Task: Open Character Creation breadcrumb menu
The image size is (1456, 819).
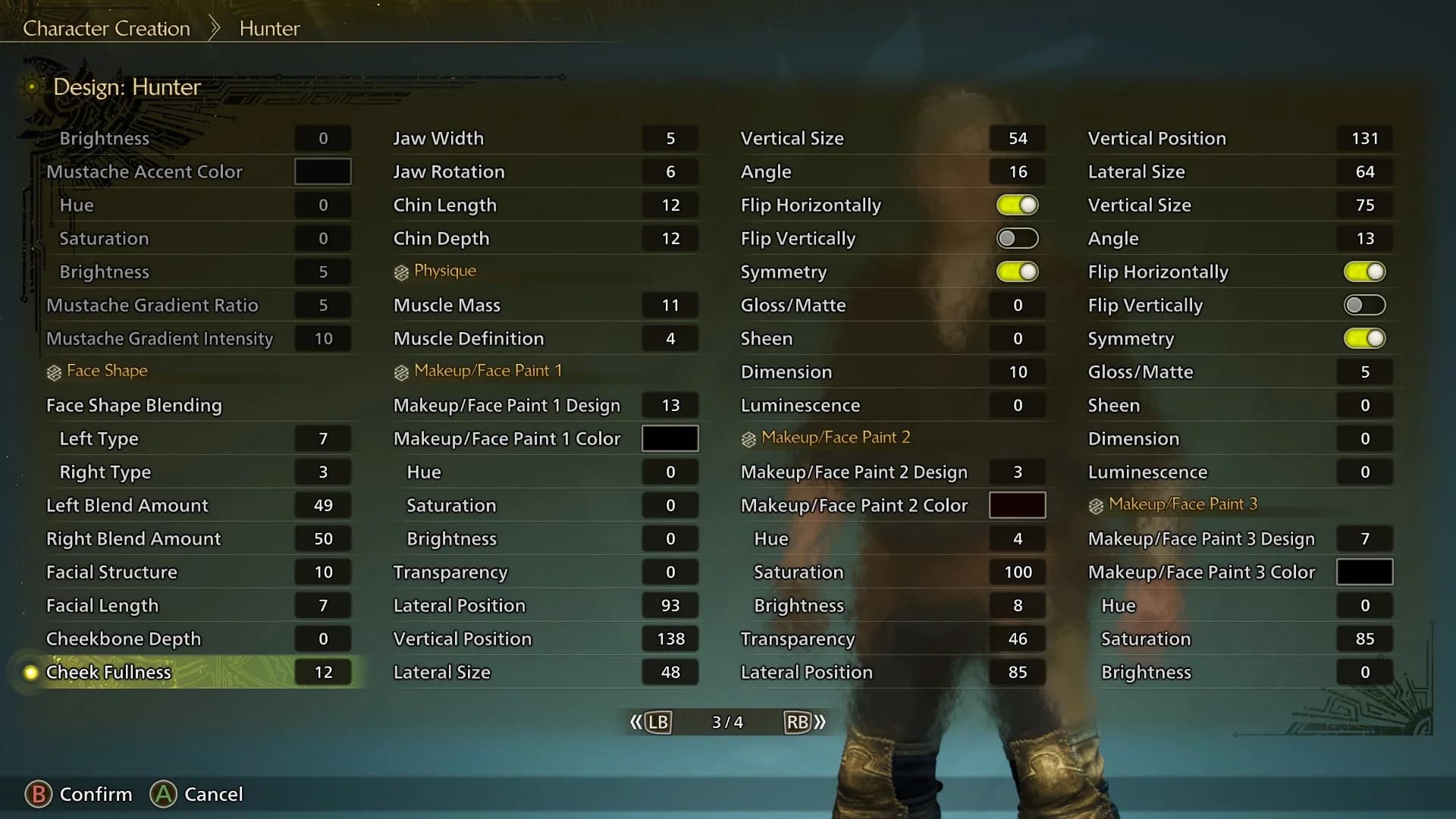Action: pyautogui.click(x=107, y=28)
